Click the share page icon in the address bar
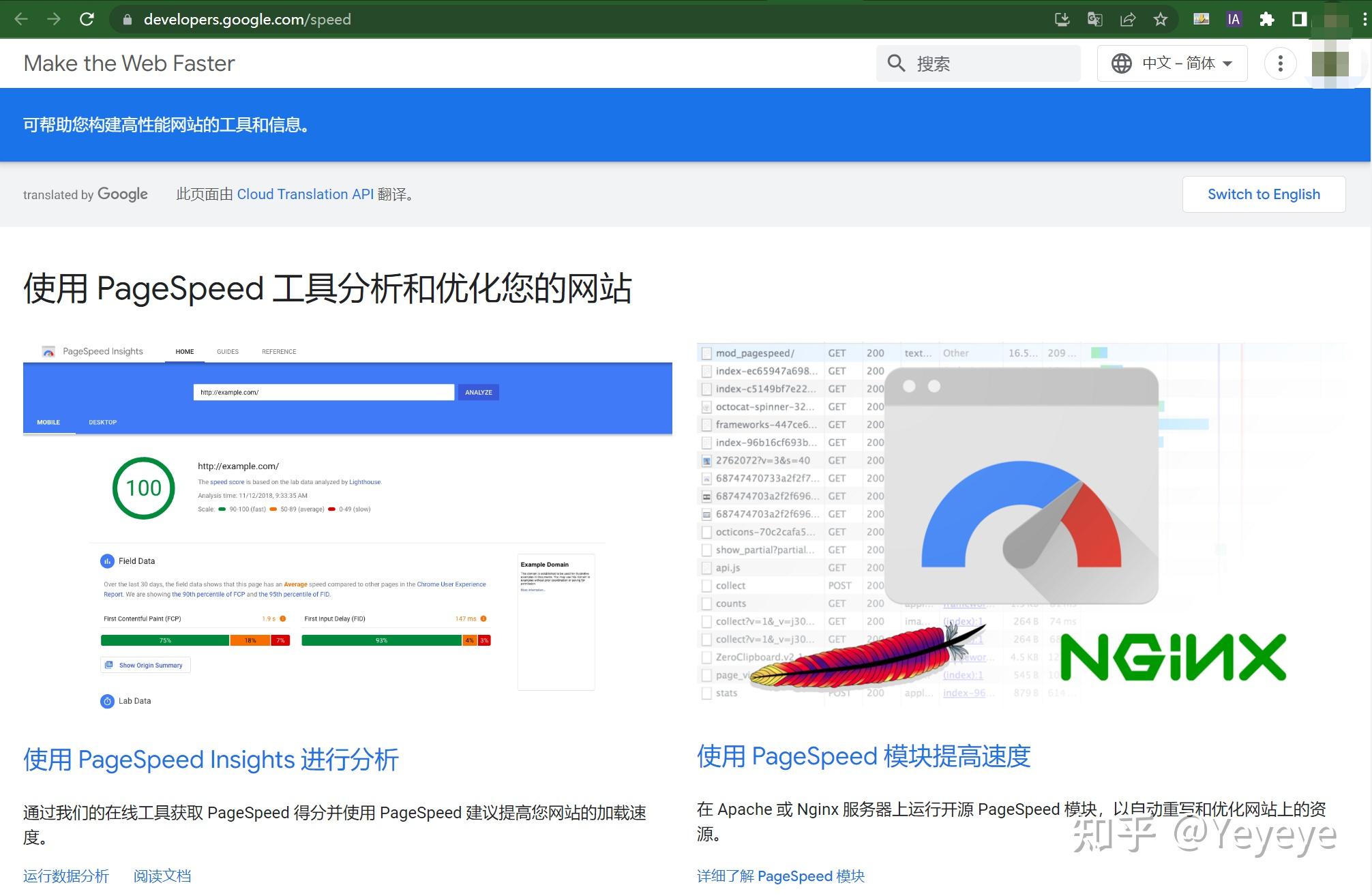The height and width of the screenshot is (896, 1372). [1128, 19]
